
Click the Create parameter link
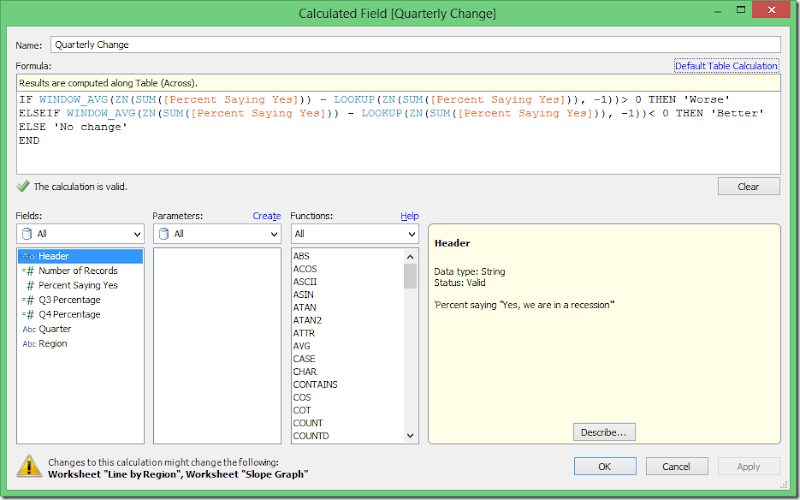[x=266, y=216]
